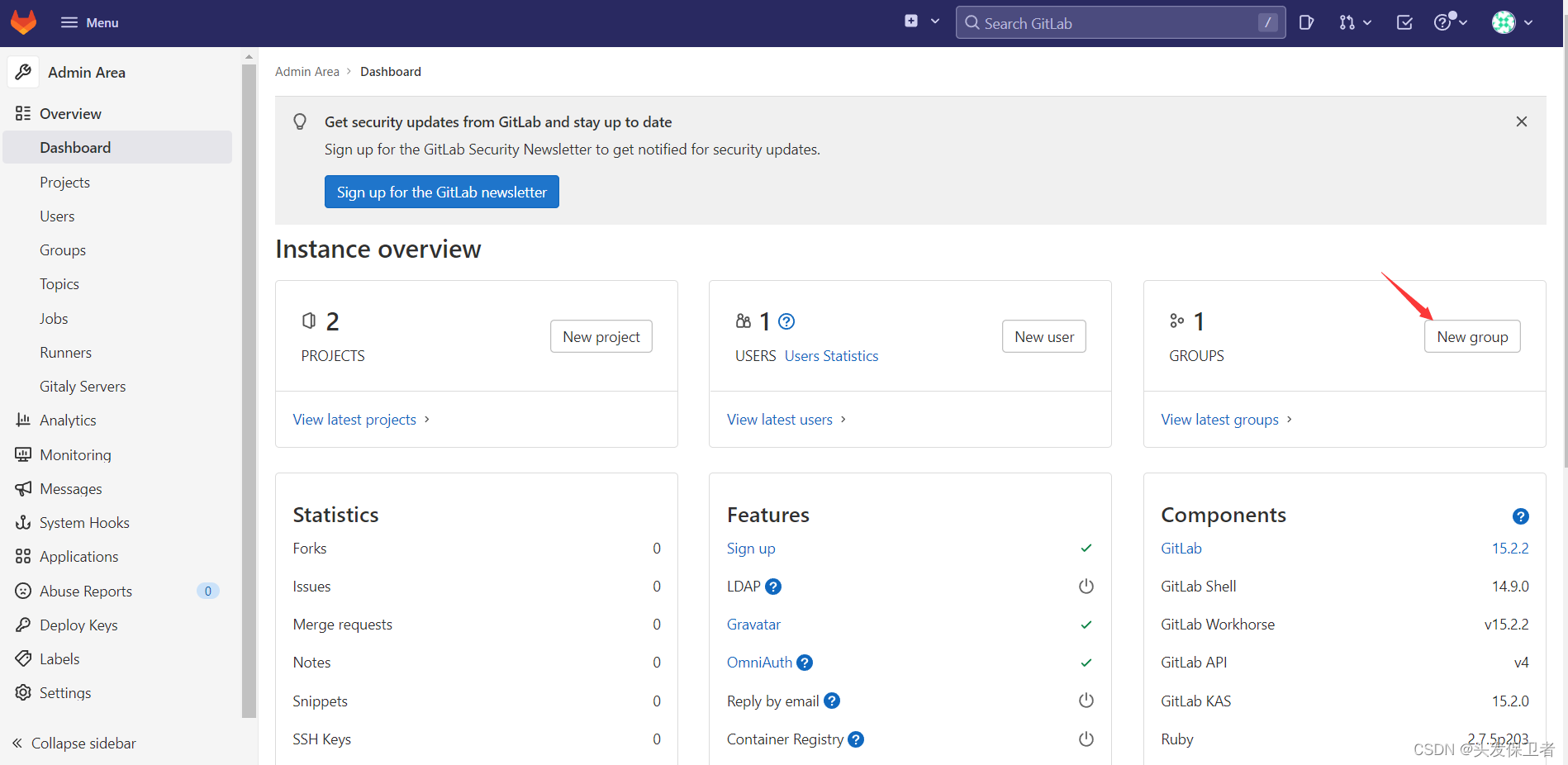
Task: Click the Monitoring monitor icon
Action: click(23, 454)
